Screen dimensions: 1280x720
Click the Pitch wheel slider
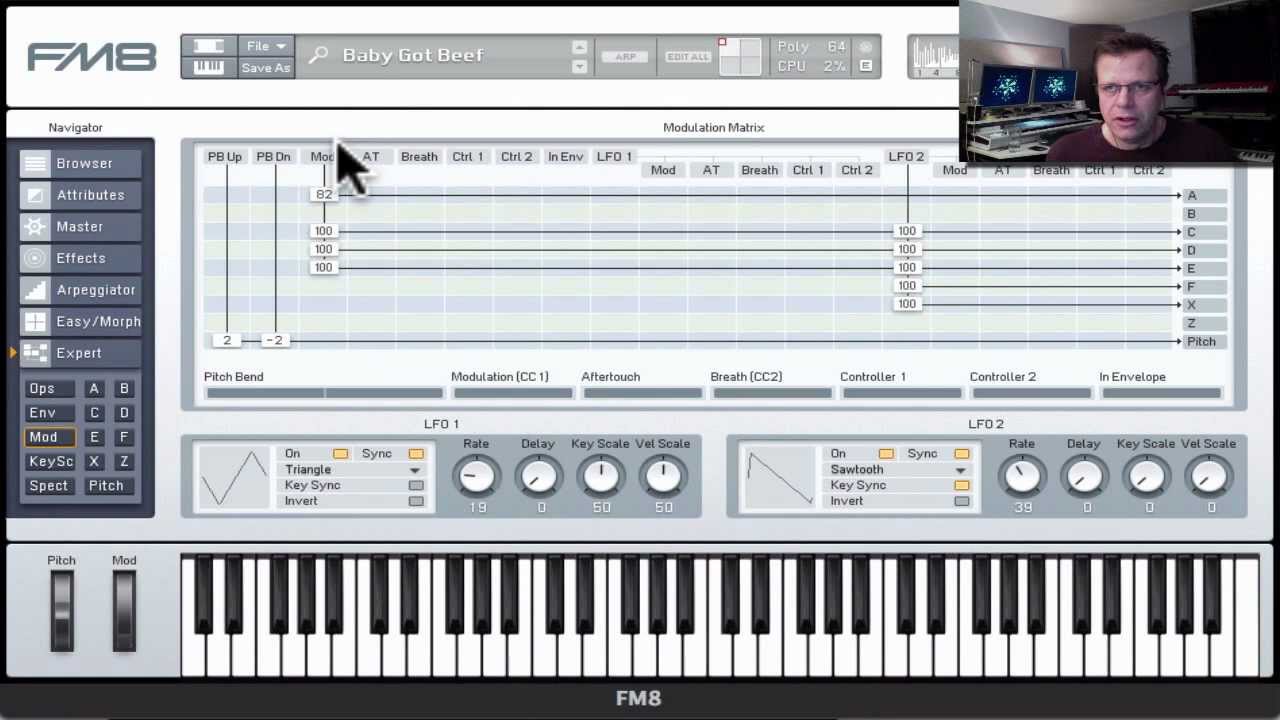coord(62,611)
